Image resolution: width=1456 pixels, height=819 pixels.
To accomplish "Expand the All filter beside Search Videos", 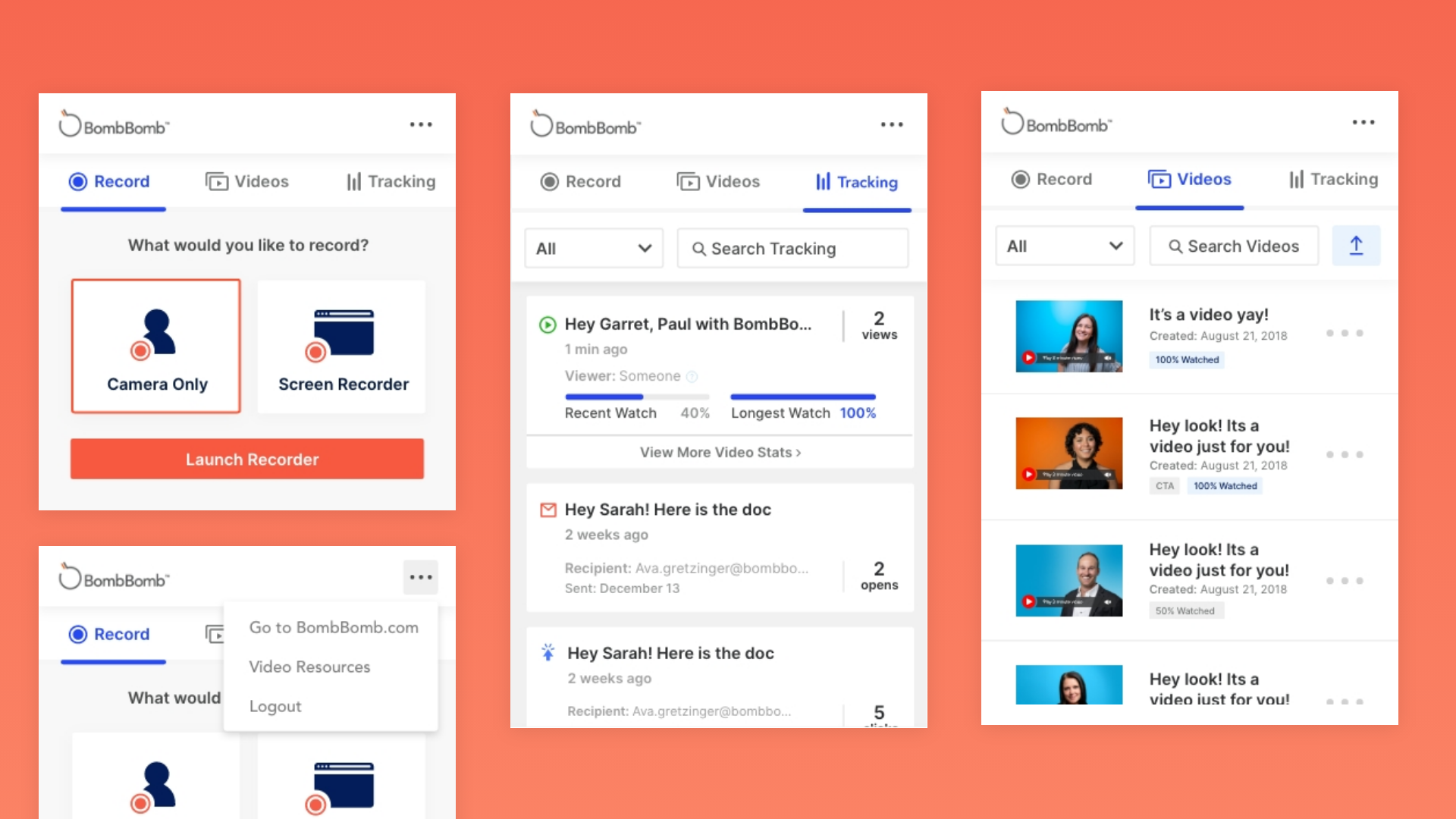I will tap(1065, 246).
